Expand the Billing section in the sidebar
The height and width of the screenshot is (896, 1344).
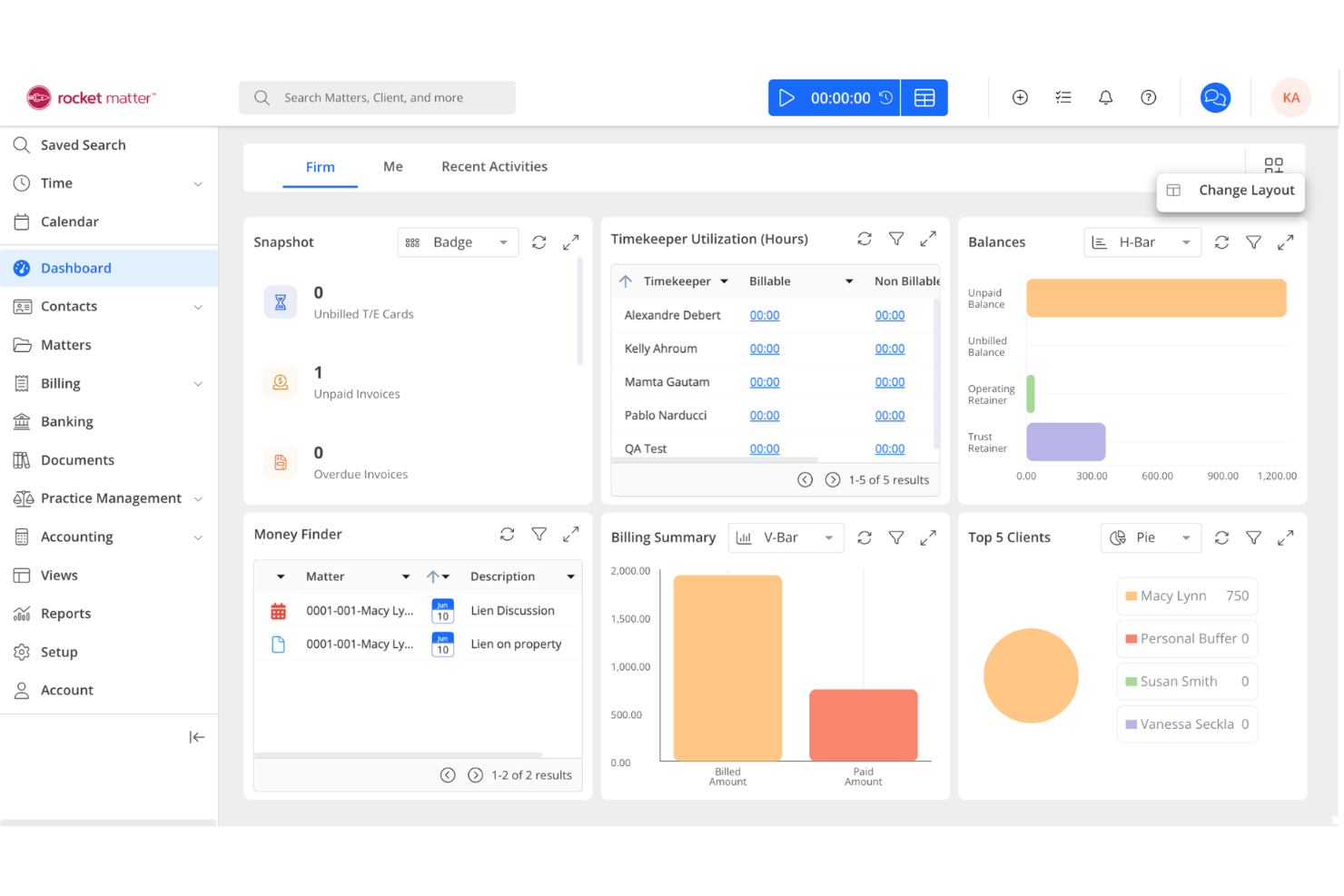[x=198, y=383]
